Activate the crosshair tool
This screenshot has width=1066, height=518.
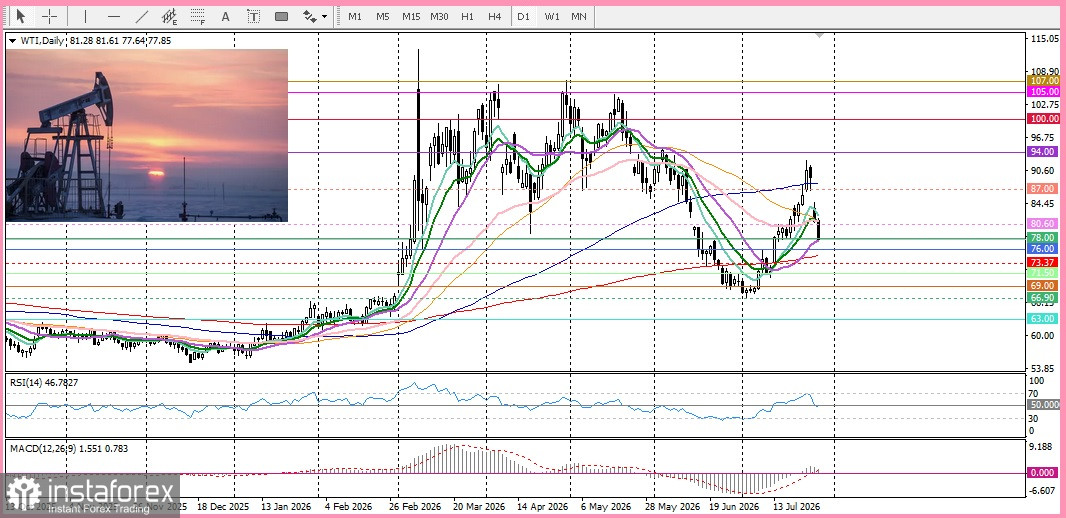pyautogui.click(x=50, y=16)
